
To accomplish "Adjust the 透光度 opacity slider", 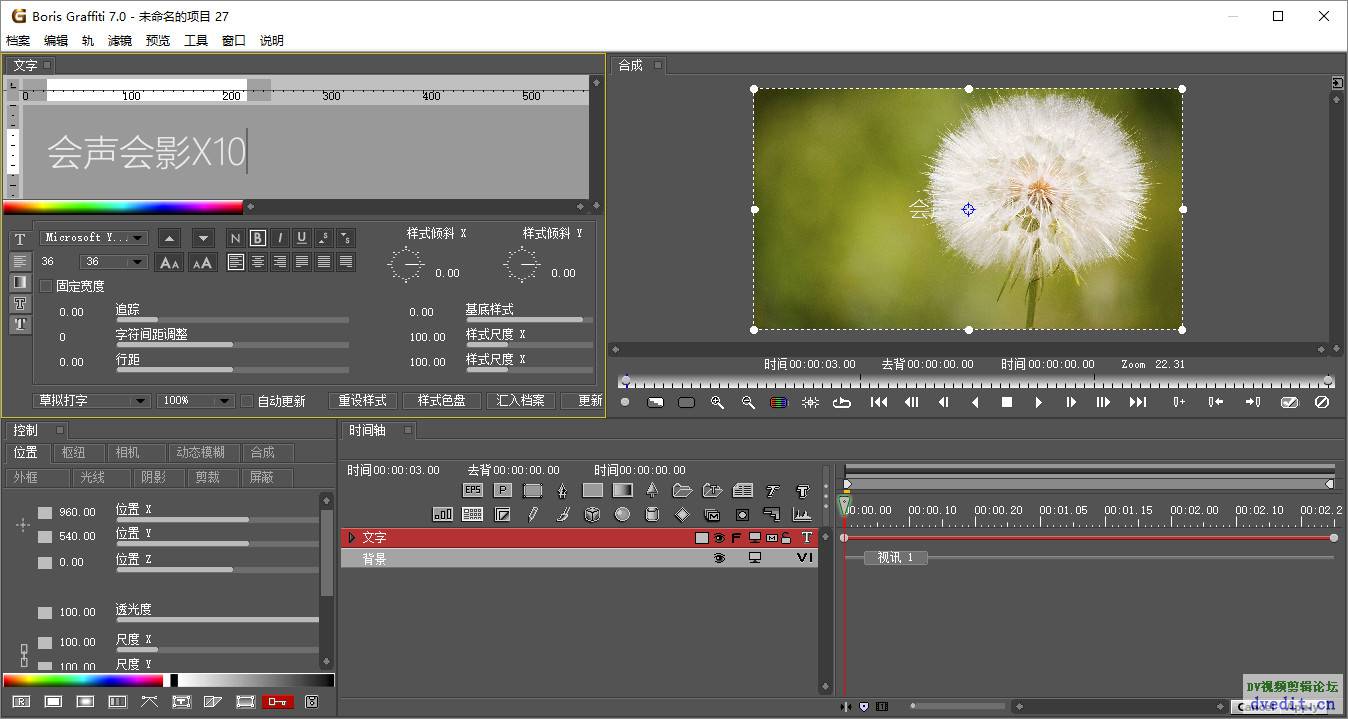I will tap(217, 620).
